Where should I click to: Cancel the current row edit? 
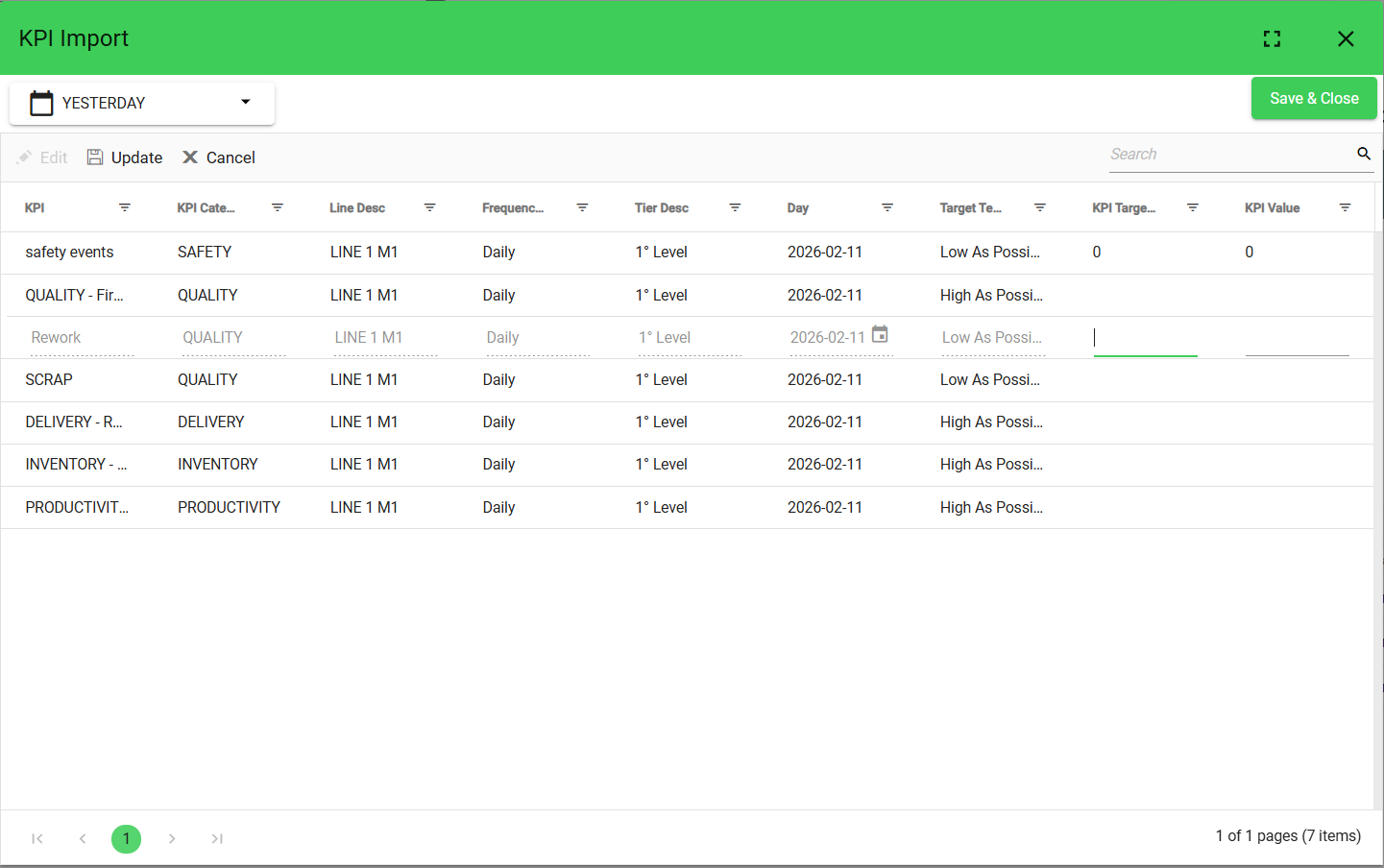219,157
